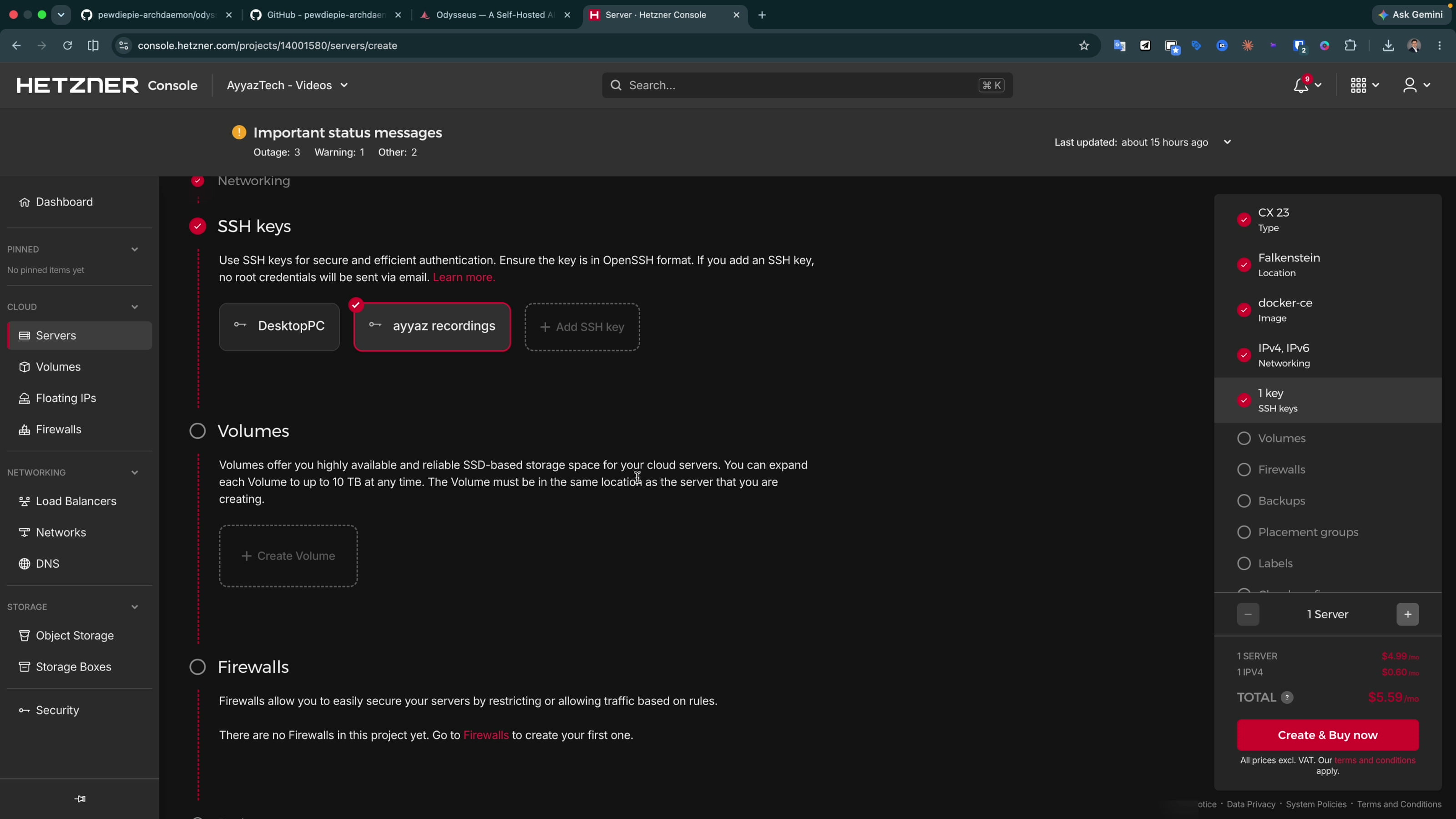Follow the red Firewalls link in description
This screenshot has width=1456, height=819.
point(486,735)
